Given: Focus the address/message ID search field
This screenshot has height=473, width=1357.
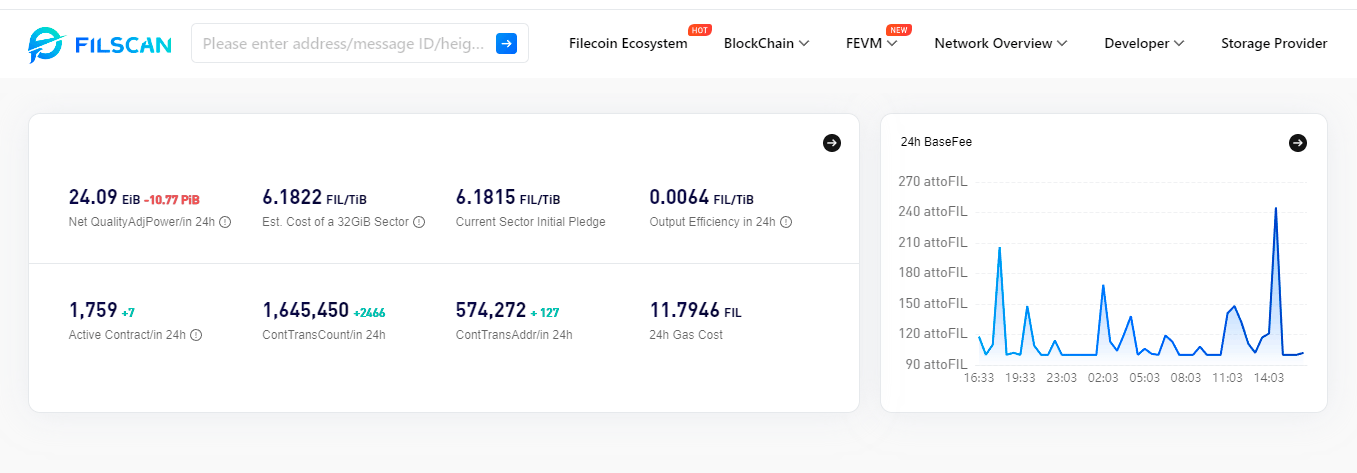Looking at the screenshot, I should [343, 43].
